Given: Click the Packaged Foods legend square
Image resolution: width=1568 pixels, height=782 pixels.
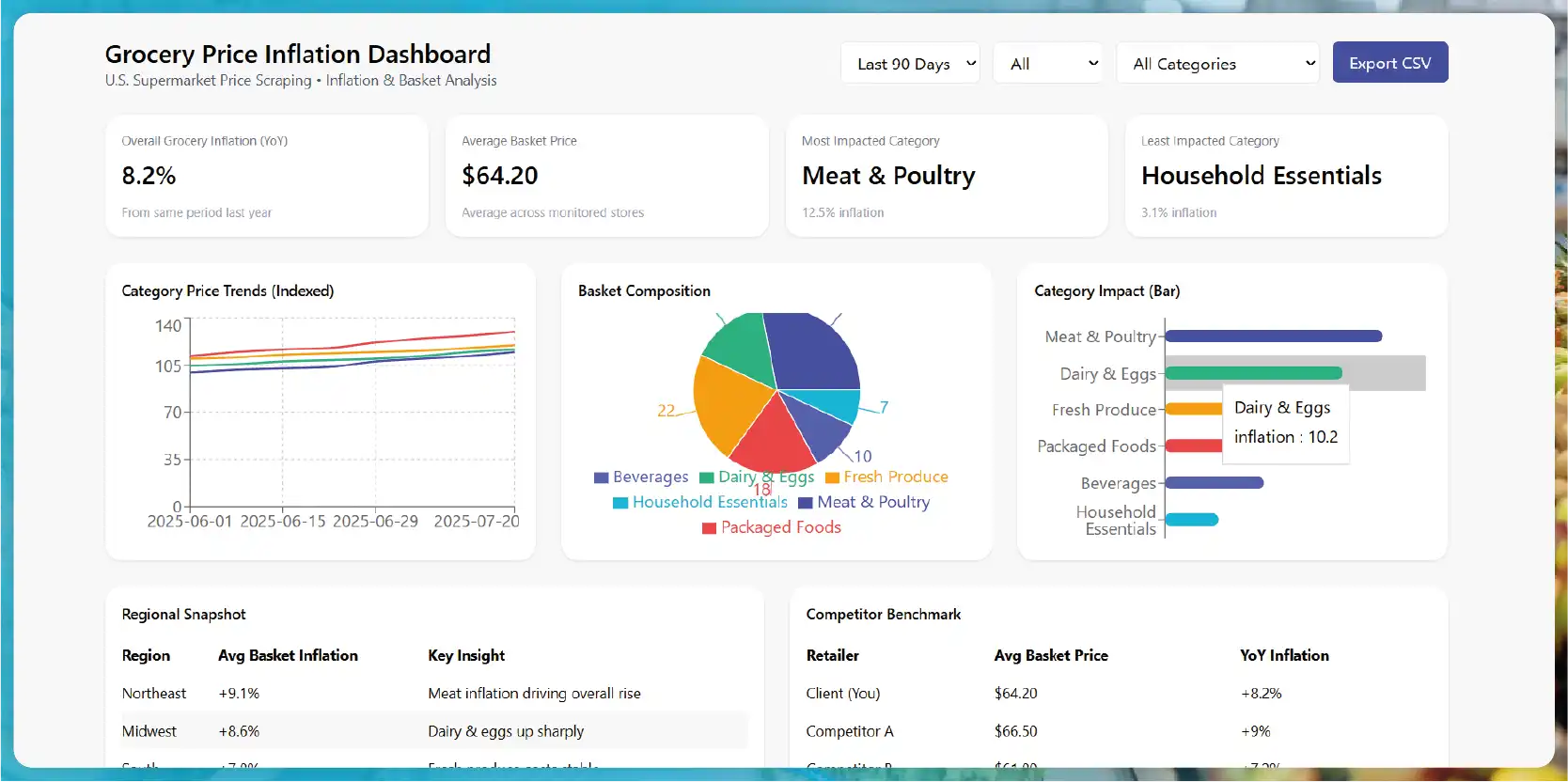Looking at the screenshot, I should click(710, 528).
